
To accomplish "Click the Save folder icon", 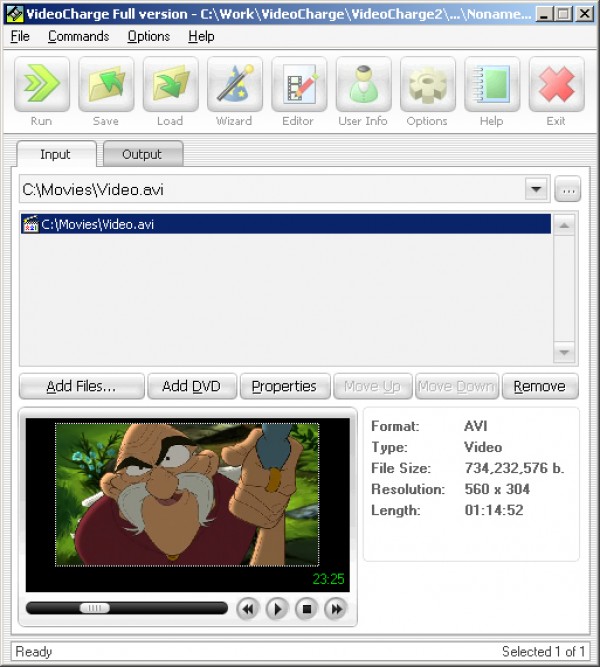I will 106,84.
